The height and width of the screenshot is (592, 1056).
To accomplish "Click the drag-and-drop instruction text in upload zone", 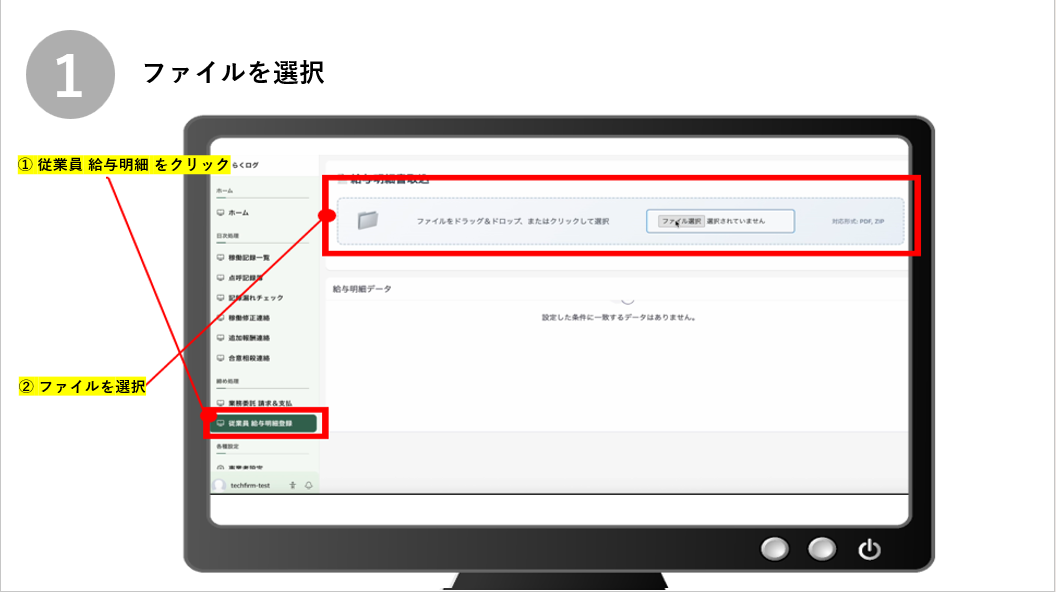I will (x=512, y=221).
